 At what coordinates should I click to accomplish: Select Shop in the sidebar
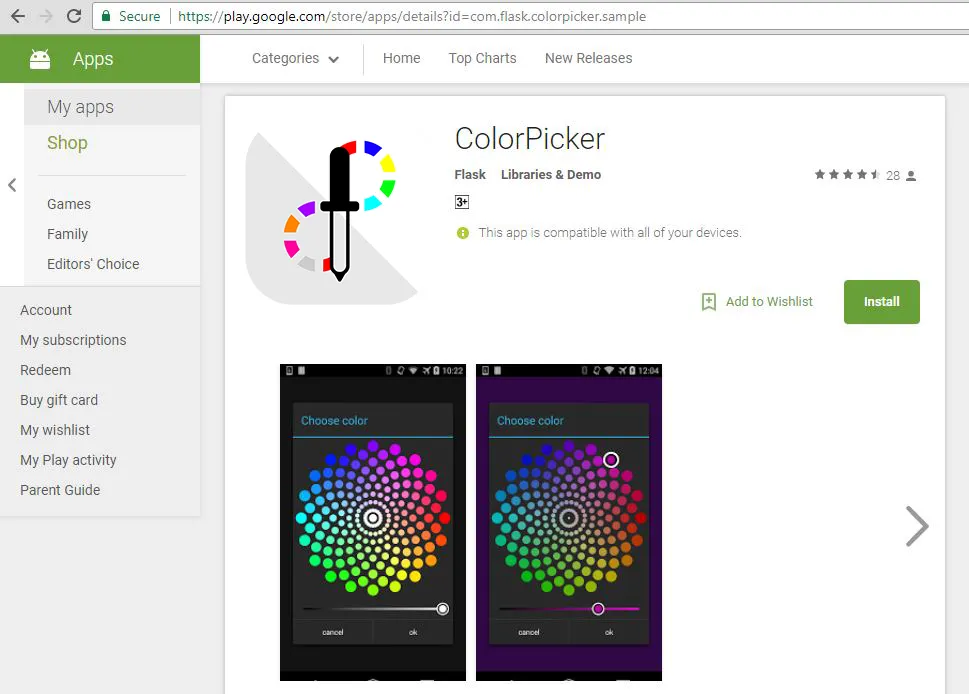[67, 143]
